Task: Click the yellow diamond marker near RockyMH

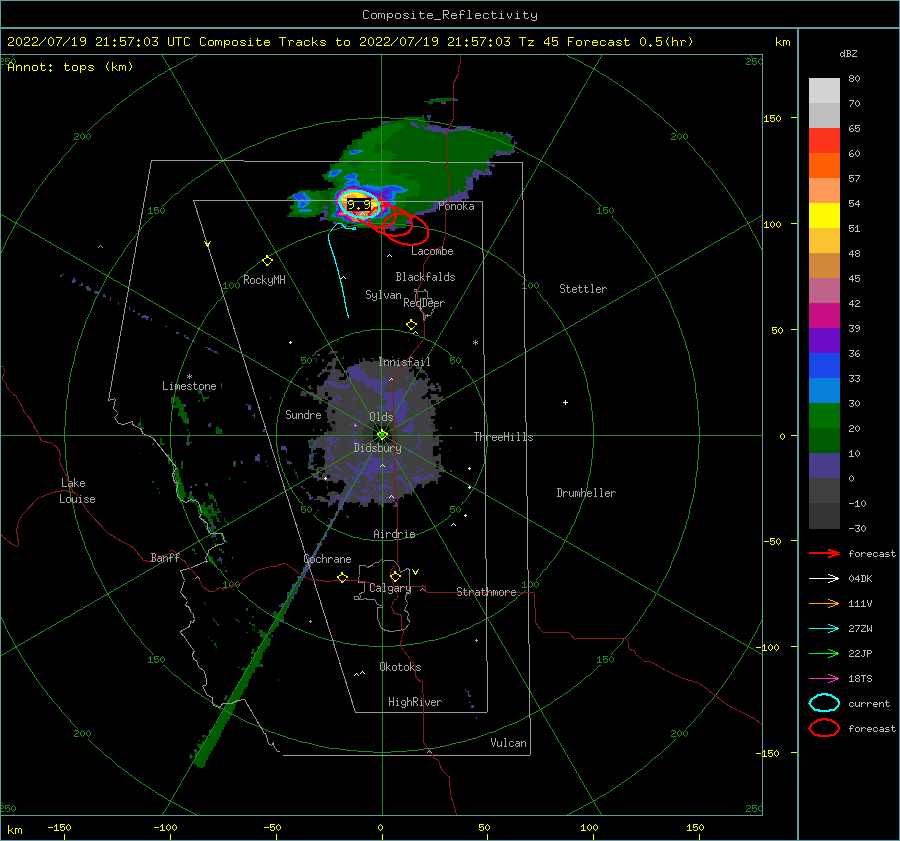Action: click(267, 261)
